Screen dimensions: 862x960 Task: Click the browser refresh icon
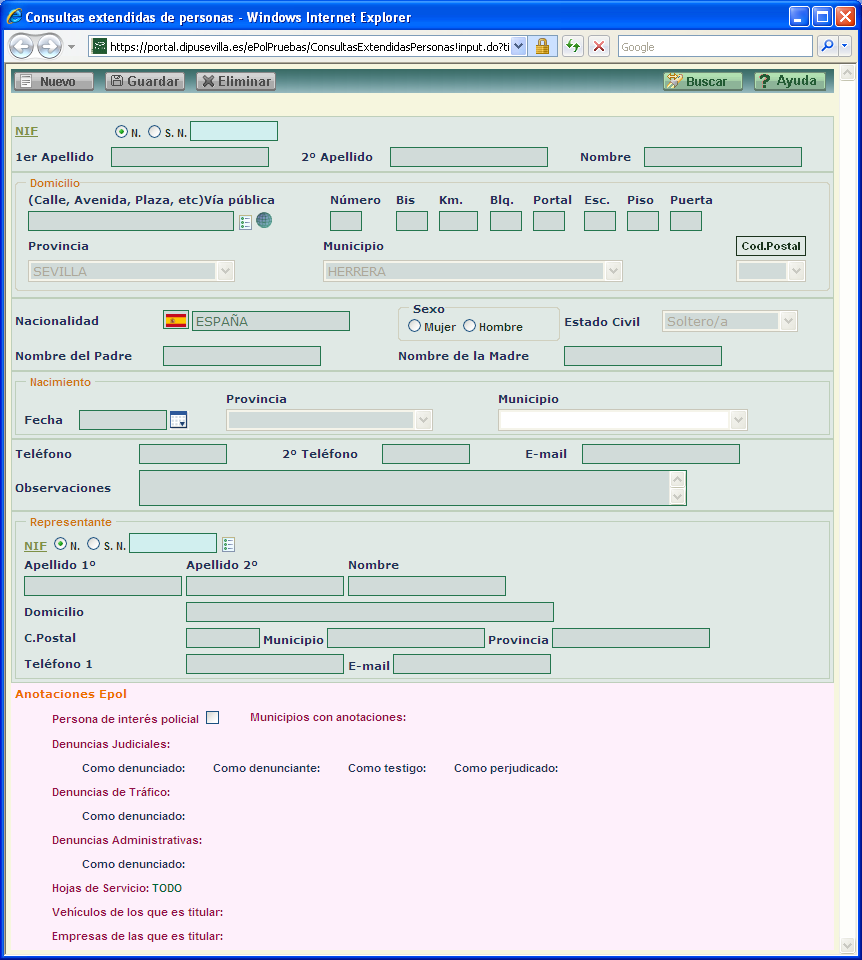pyautogui.click(x=573, y=47)
